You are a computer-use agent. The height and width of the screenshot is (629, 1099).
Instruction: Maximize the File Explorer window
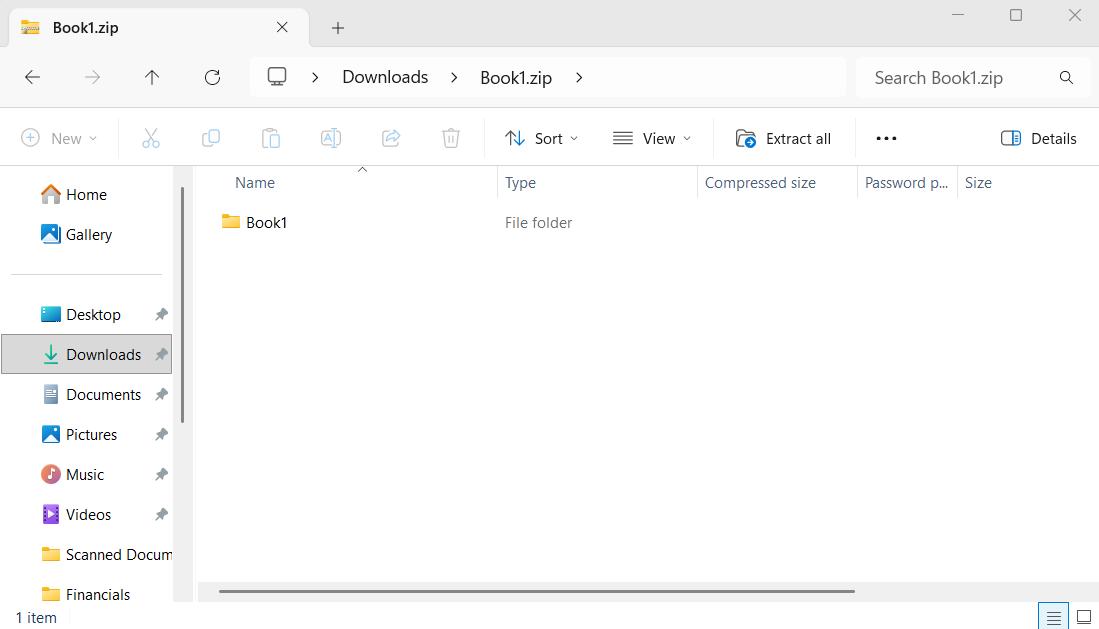(x=1016, y=15)
